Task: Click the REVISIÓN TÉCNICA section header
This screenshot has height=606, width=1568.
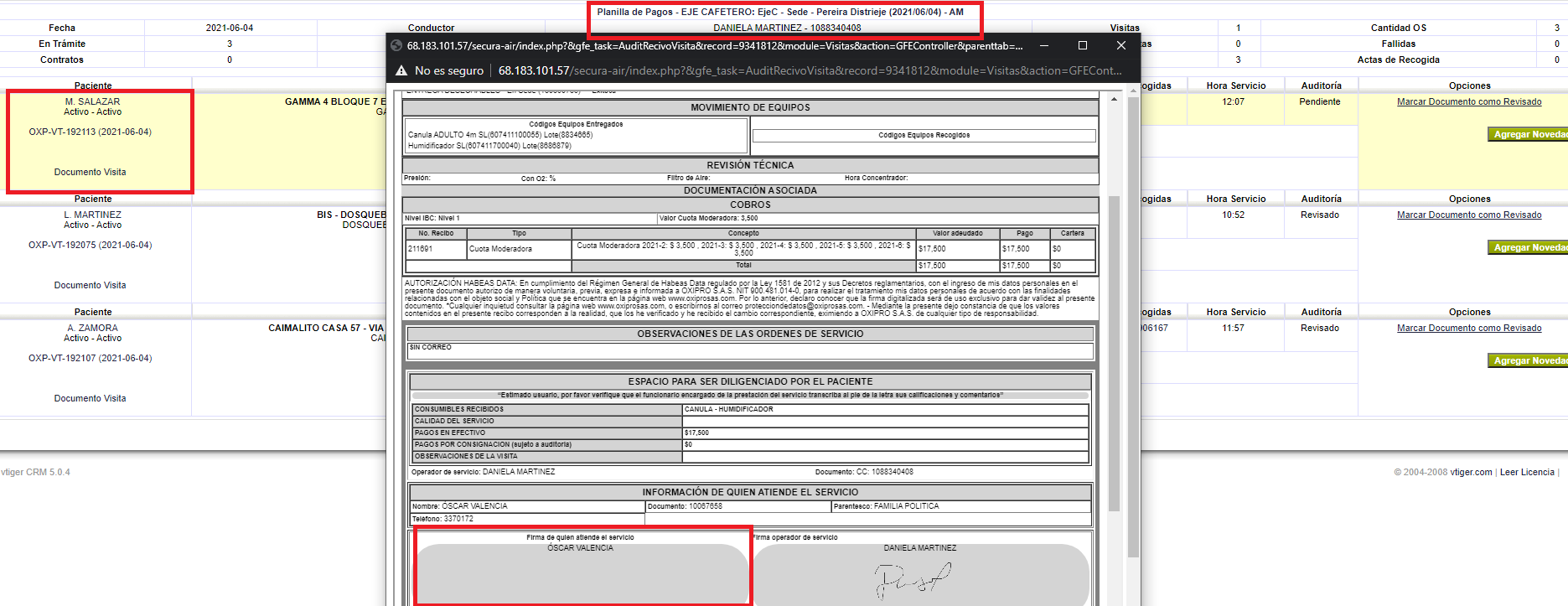Action: click(750, 165)
